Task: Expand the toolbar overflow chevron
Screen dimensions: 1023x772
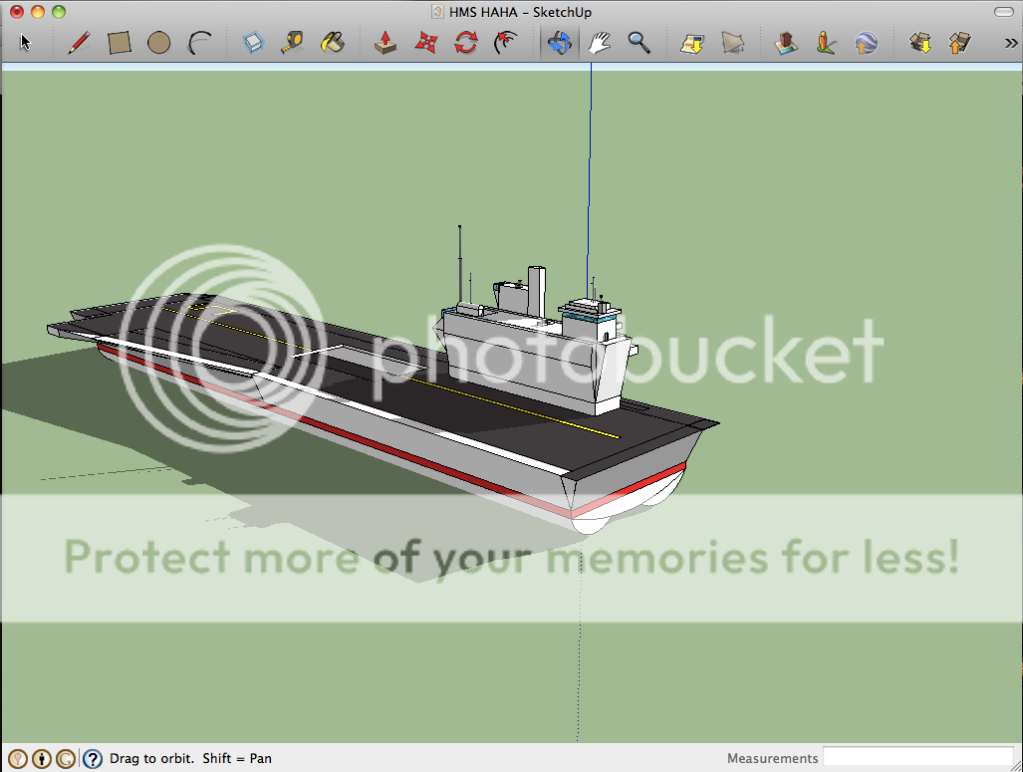Action: (x=1010, y=42)
